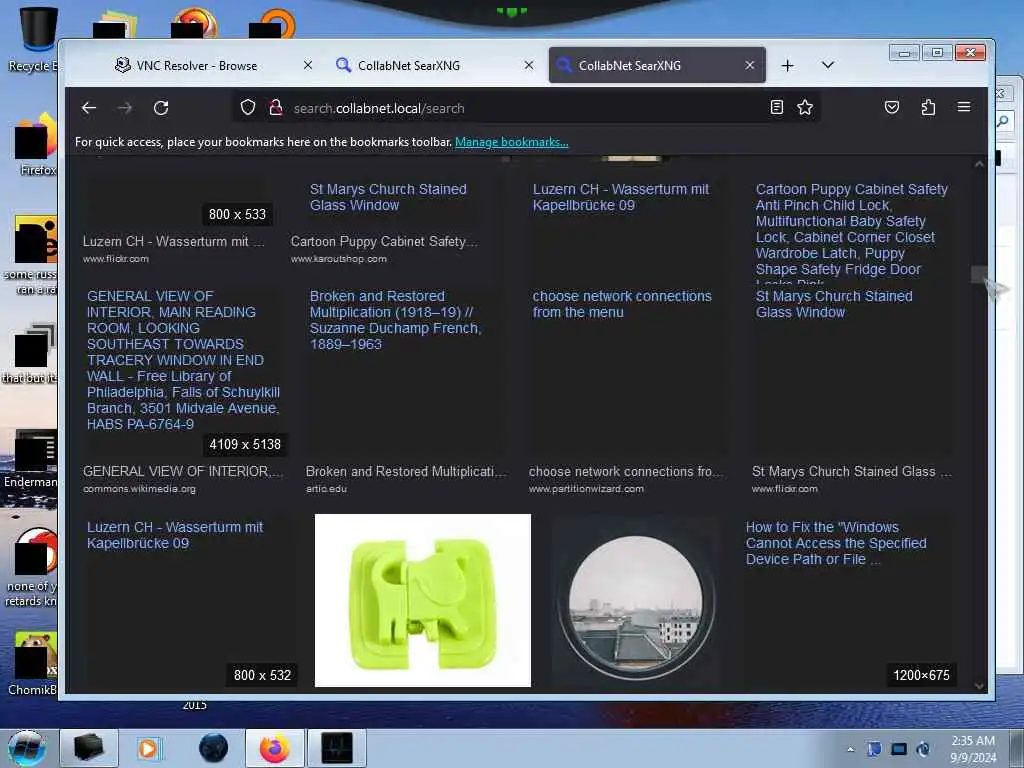Click the greyed-out forward navigation arrow
Screen dimensions: 1024x768
pos(125,108)
